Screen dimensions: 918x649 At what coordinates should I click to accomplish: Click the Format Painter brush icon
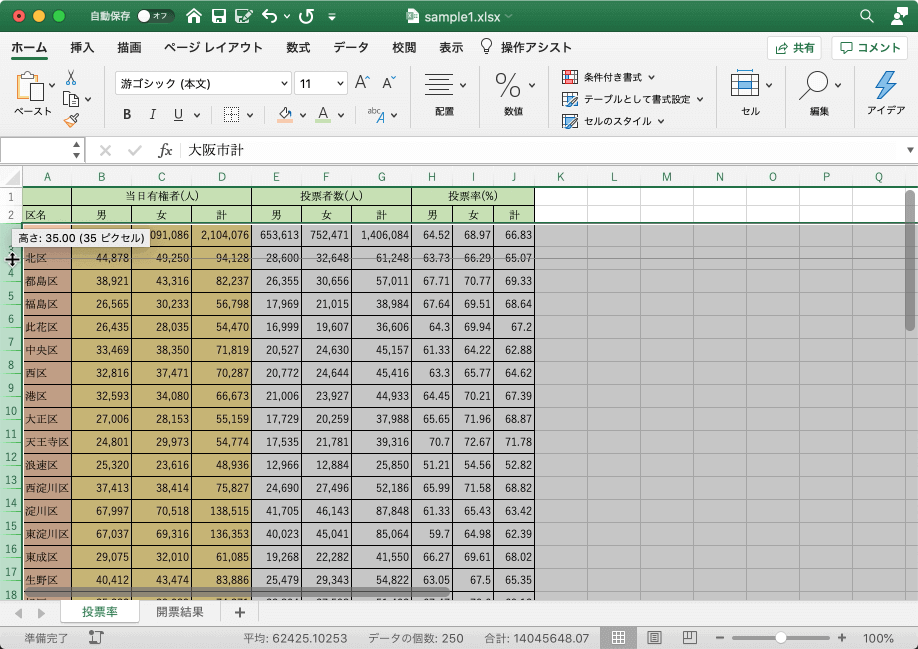click(x=71, y=121)
